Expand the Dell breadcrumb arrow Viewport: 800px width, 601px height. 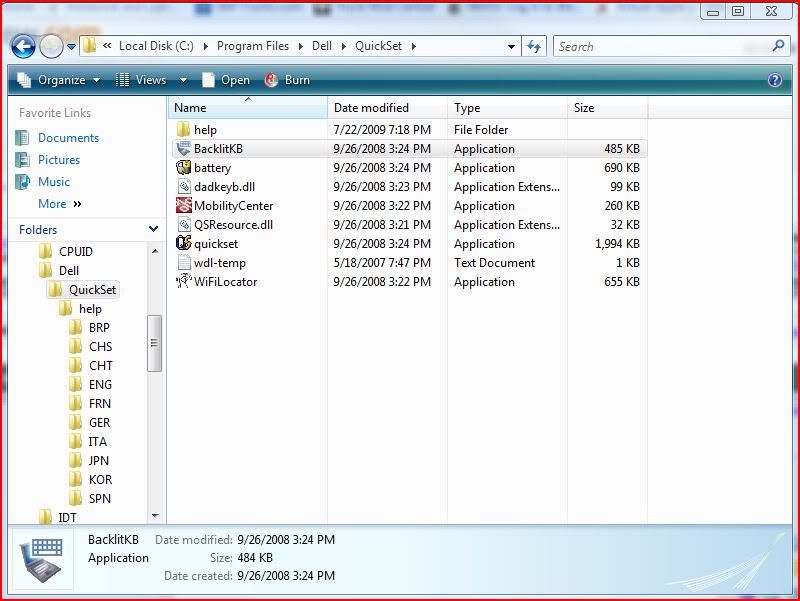pyautogui.click(x=343, y=46)
